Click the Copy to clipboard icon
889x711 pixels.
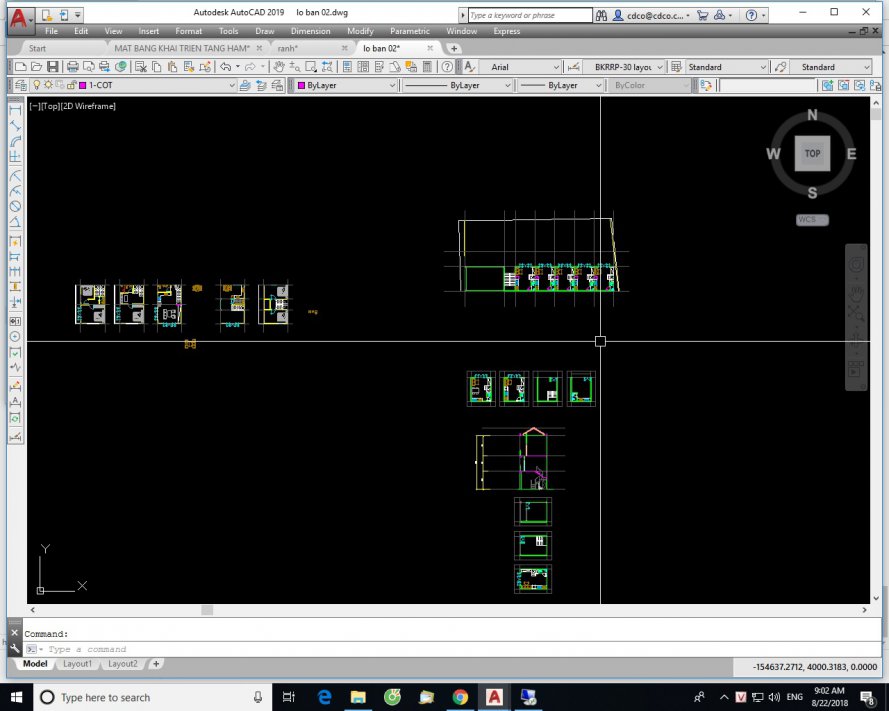pos(156,67)
